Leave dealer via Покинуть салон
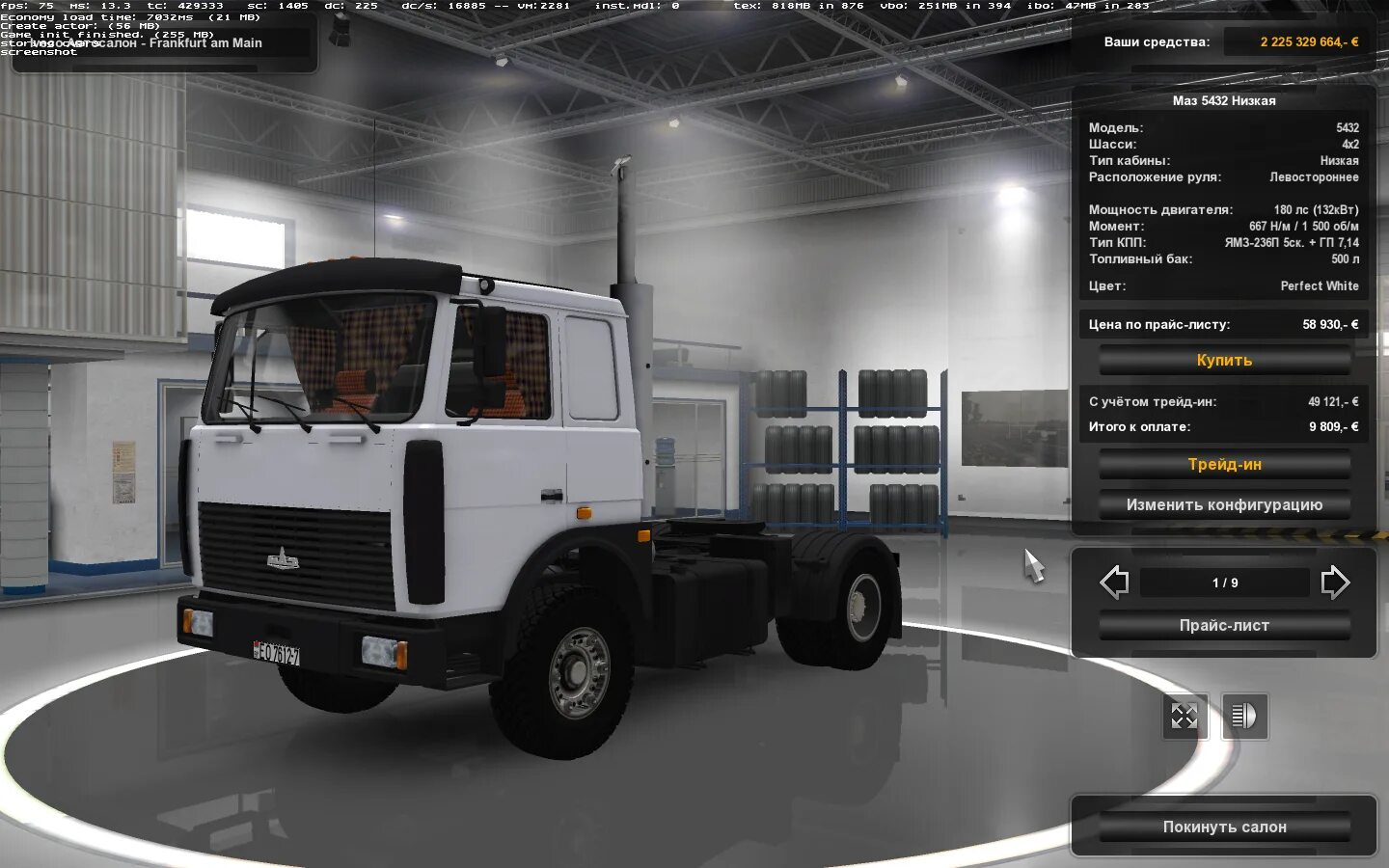Screen dimensions: 1389x868 click(1224, 827)
